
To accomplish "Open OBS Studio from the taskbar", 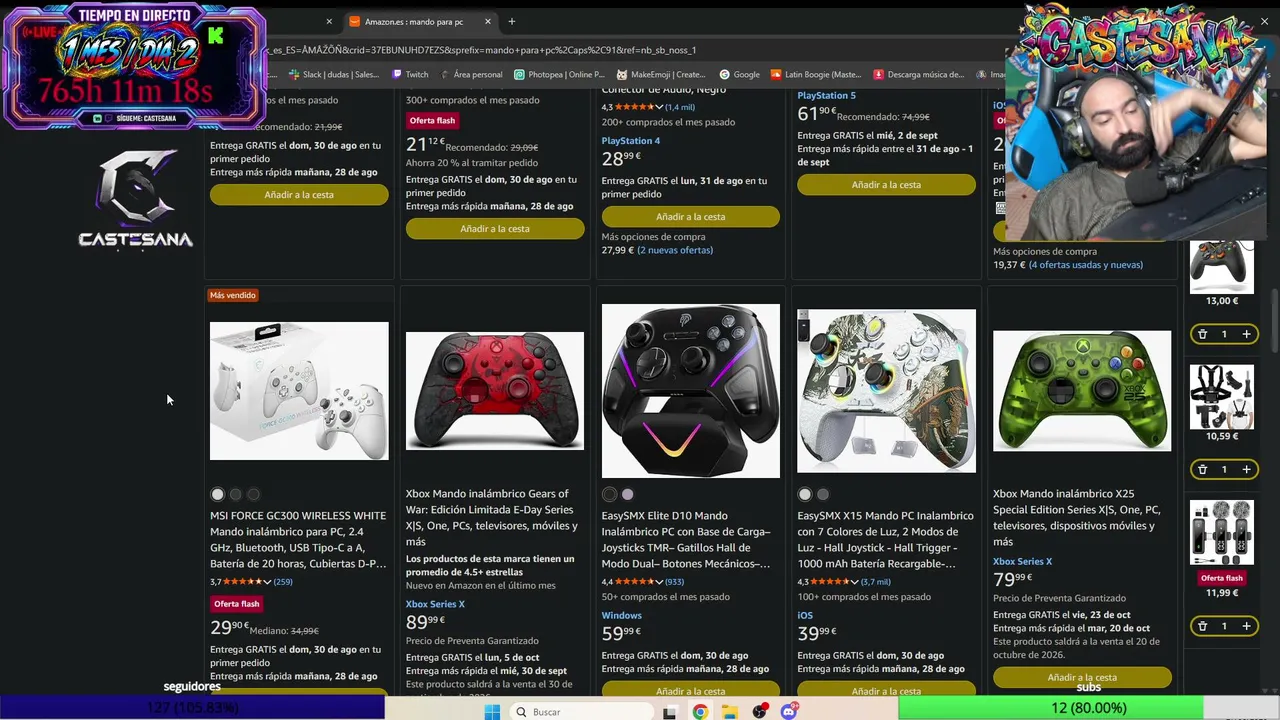I will pyautogui.click(x=760, y=712).
